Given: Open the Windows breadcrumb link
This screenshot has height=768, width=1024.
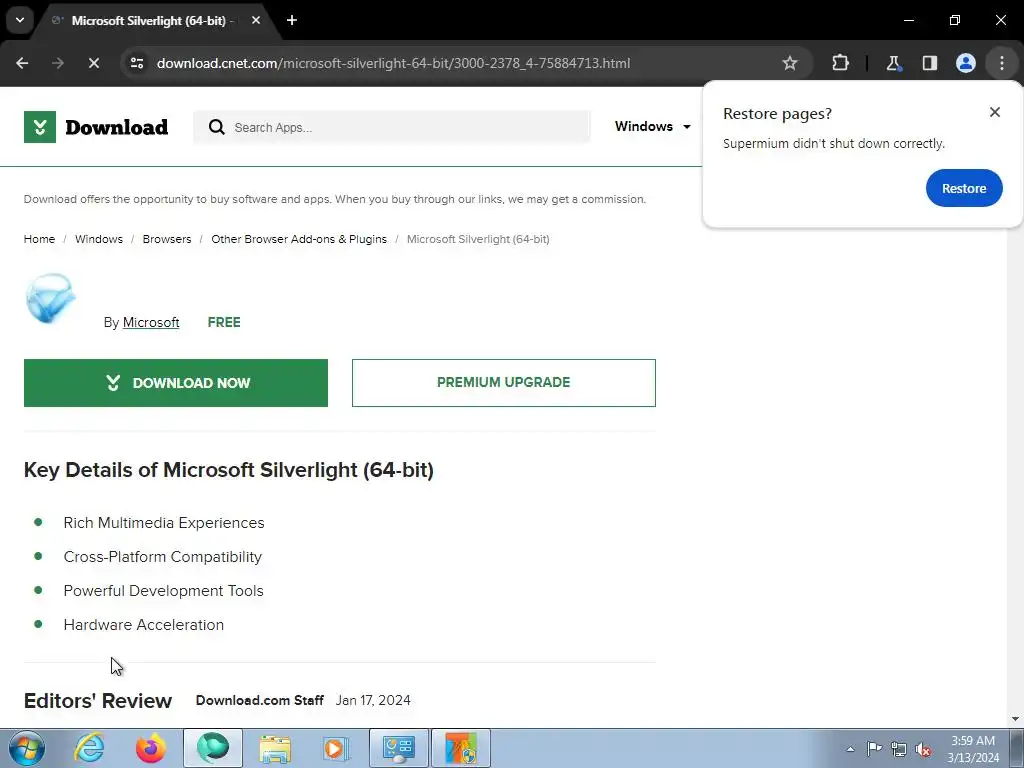Looking at the screenshot, I should coord(99,239).
